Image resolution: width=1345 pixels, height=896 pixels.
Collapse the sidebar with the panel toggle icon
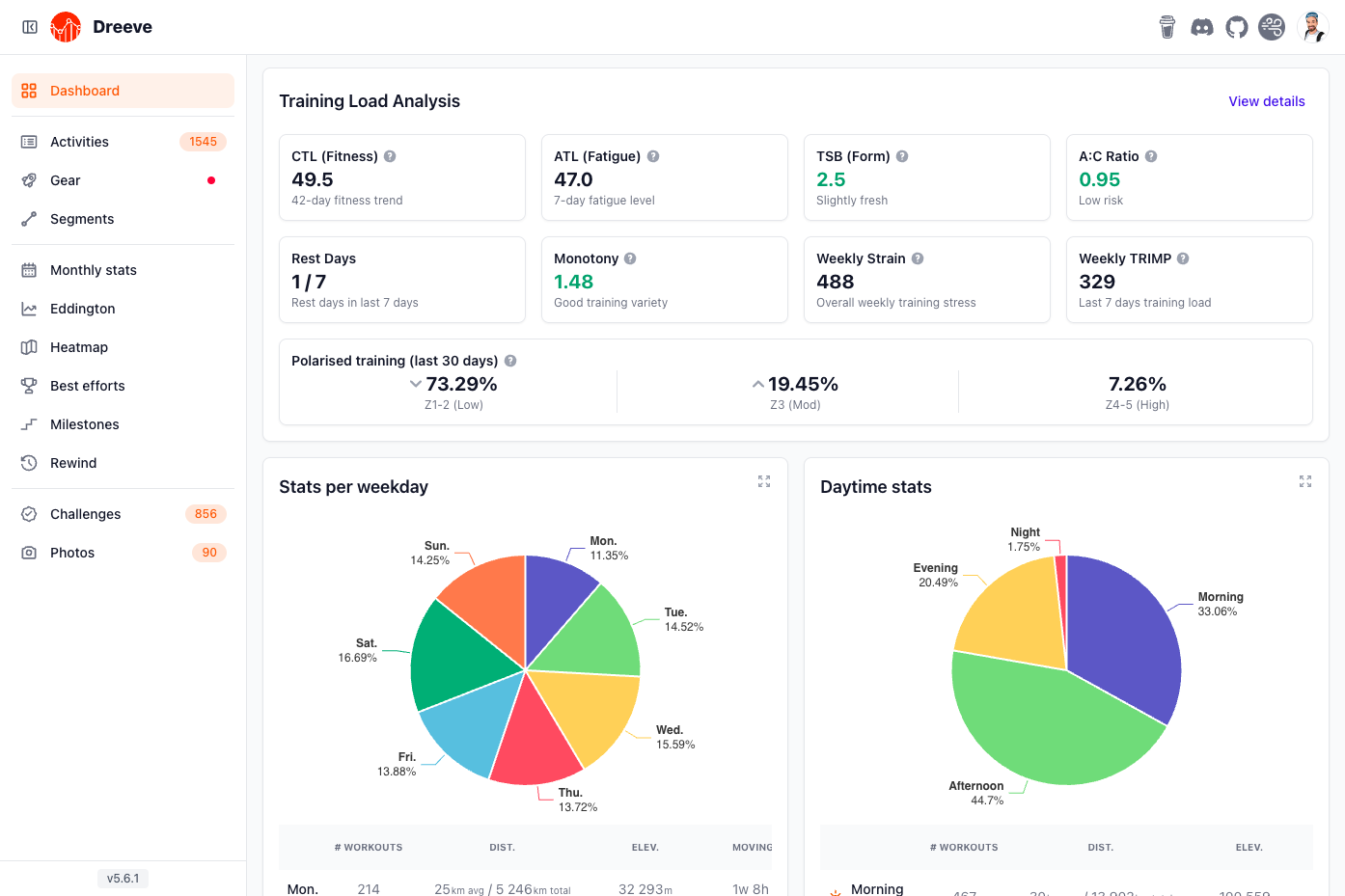coord(30,27)
